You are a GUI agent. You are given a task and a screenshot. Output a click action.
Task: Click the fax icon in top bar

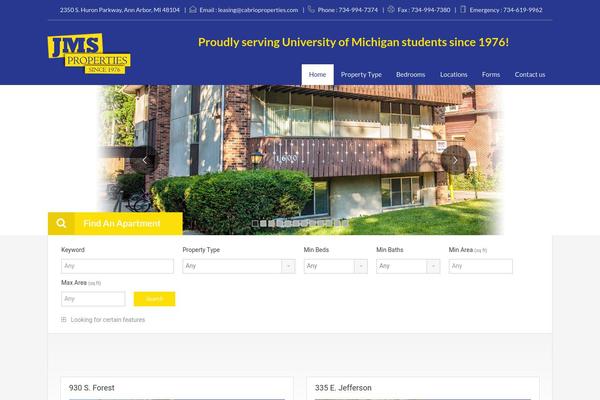click(x=391, y=10)
